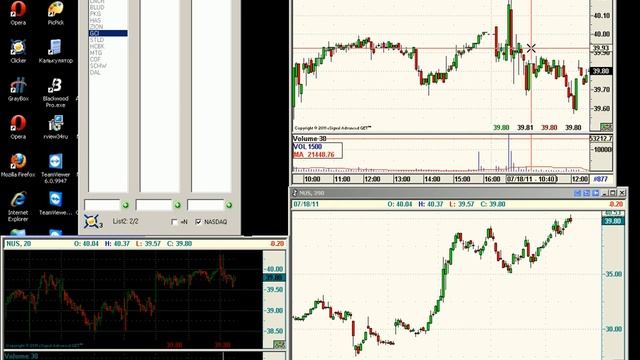Open Opera shortcut next to PicPick

pos(18,13)
